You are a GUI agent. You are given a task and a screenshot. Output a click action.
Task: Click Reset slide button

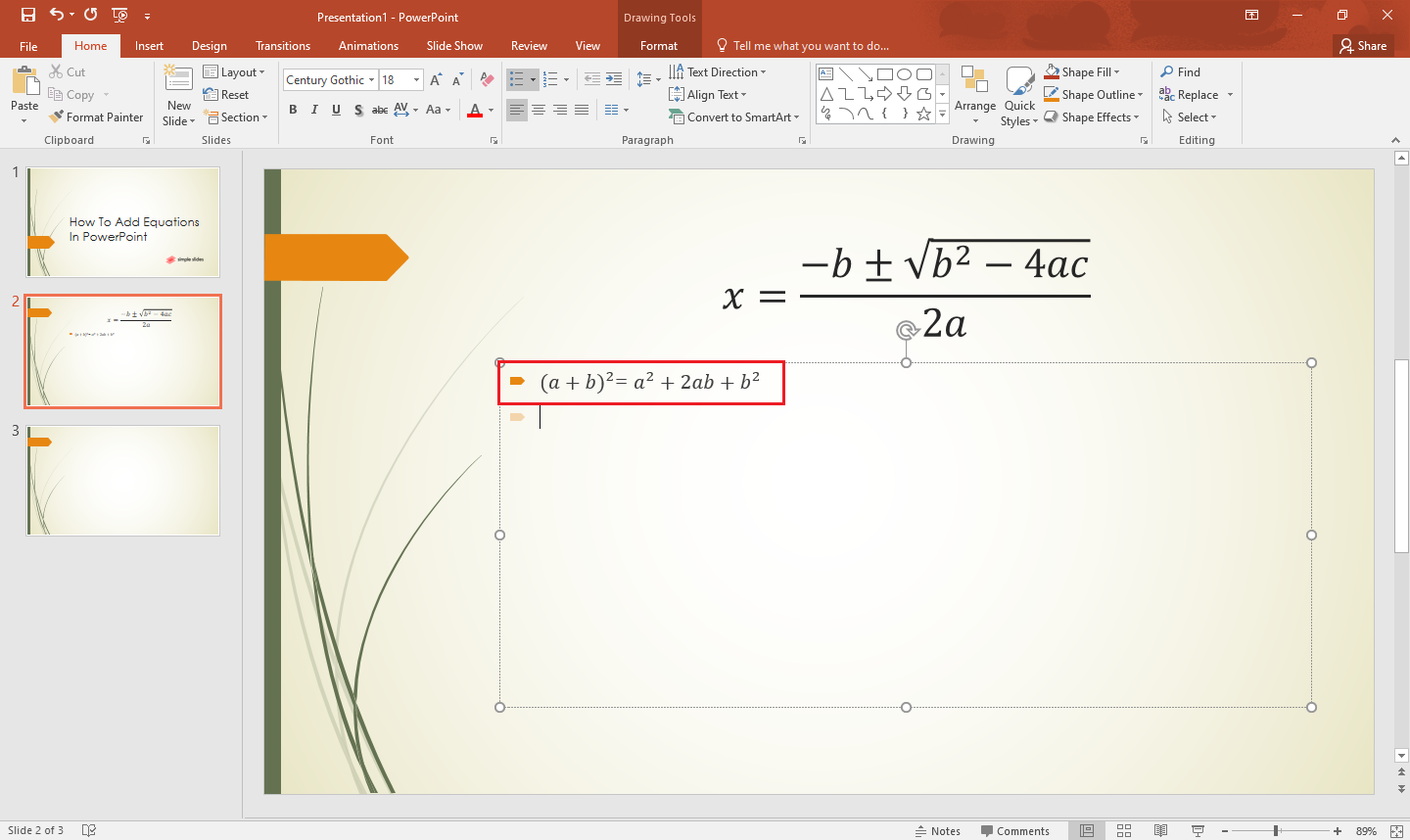pos(226,95)
